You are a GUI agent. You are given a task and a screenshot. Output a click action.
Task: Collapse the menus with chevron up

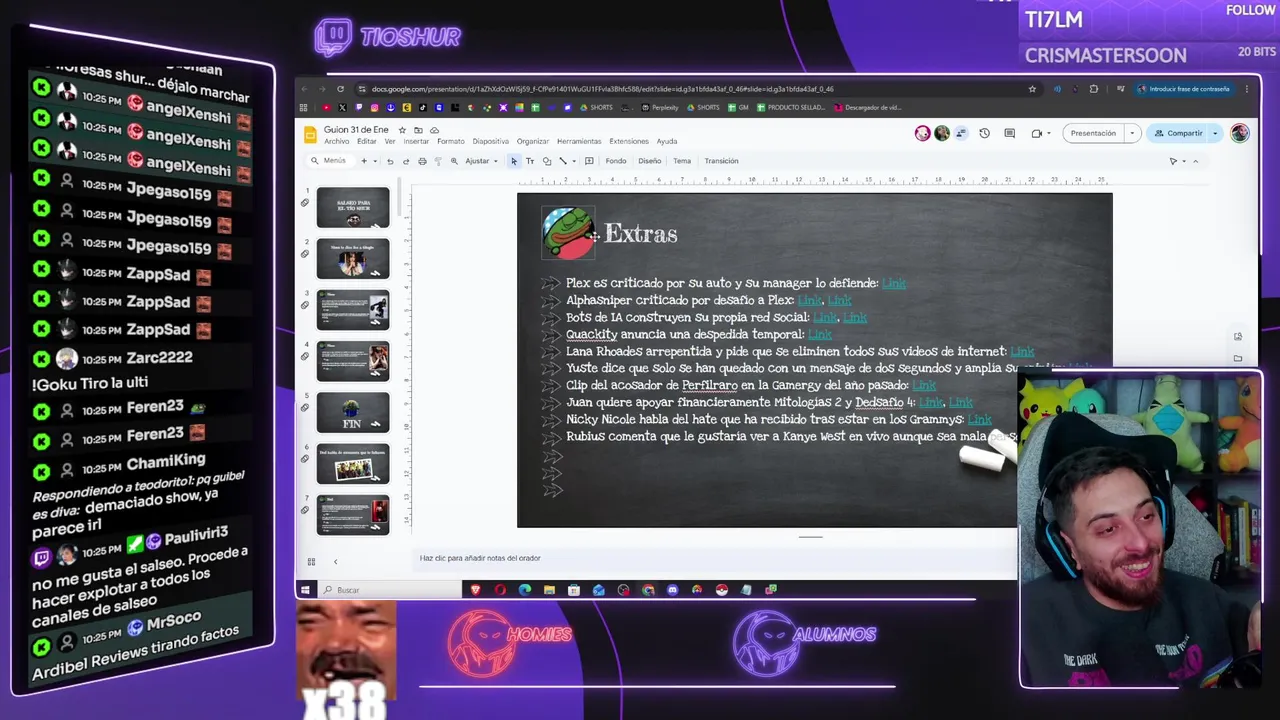click(x=1195, y=161)
